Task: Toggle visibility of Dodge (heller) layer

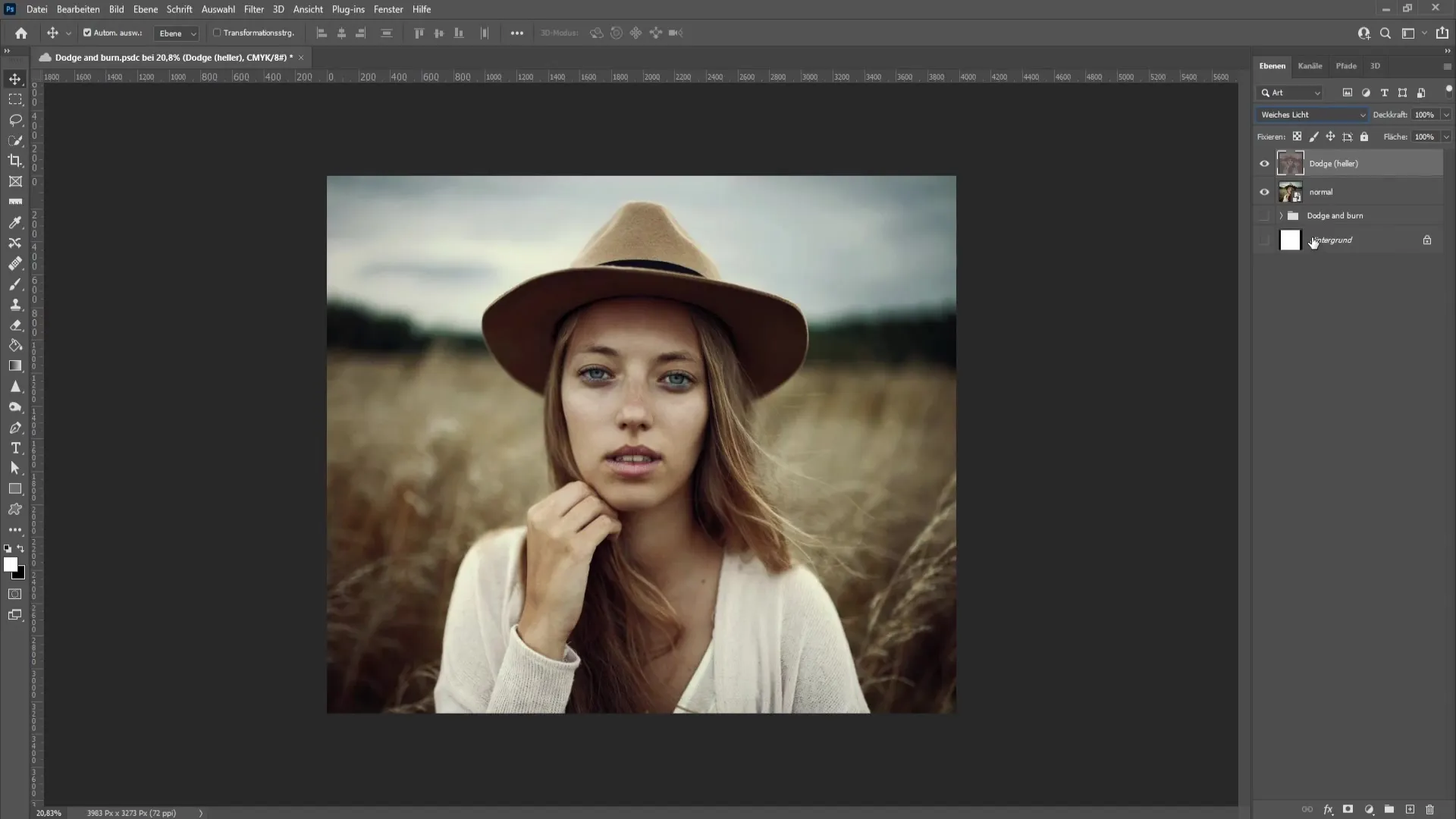Action: coord(1264,162)
